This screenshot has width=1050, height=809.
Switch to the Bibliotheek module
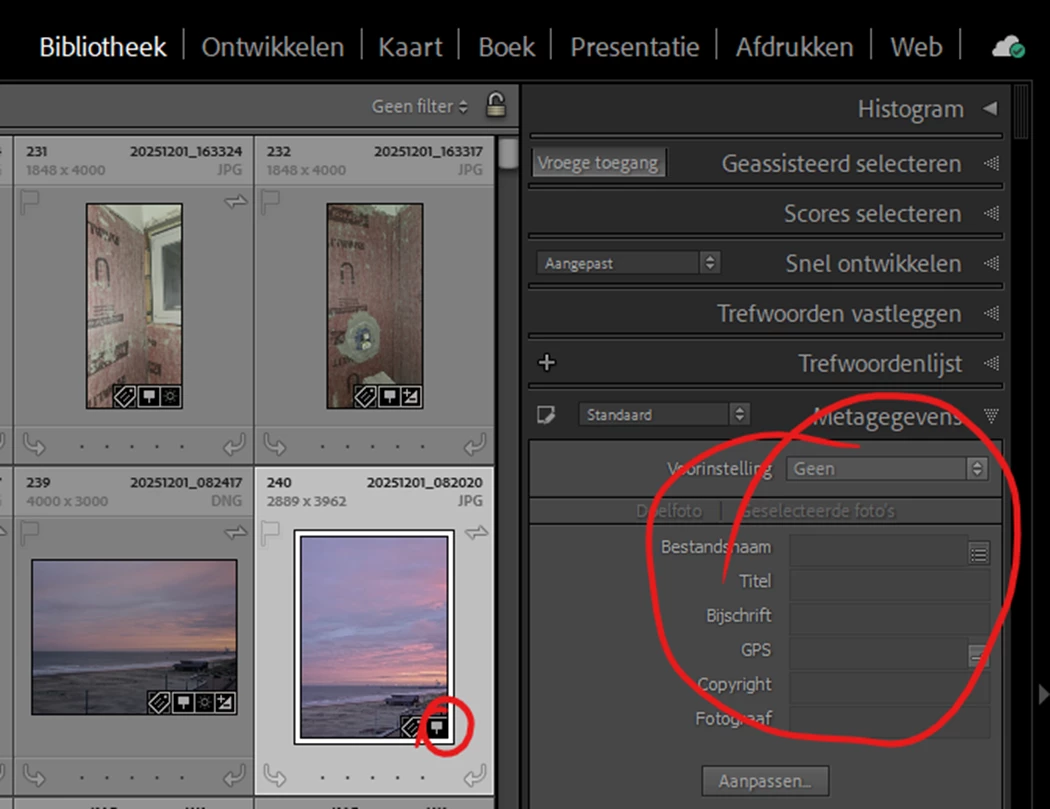(102, 48)
